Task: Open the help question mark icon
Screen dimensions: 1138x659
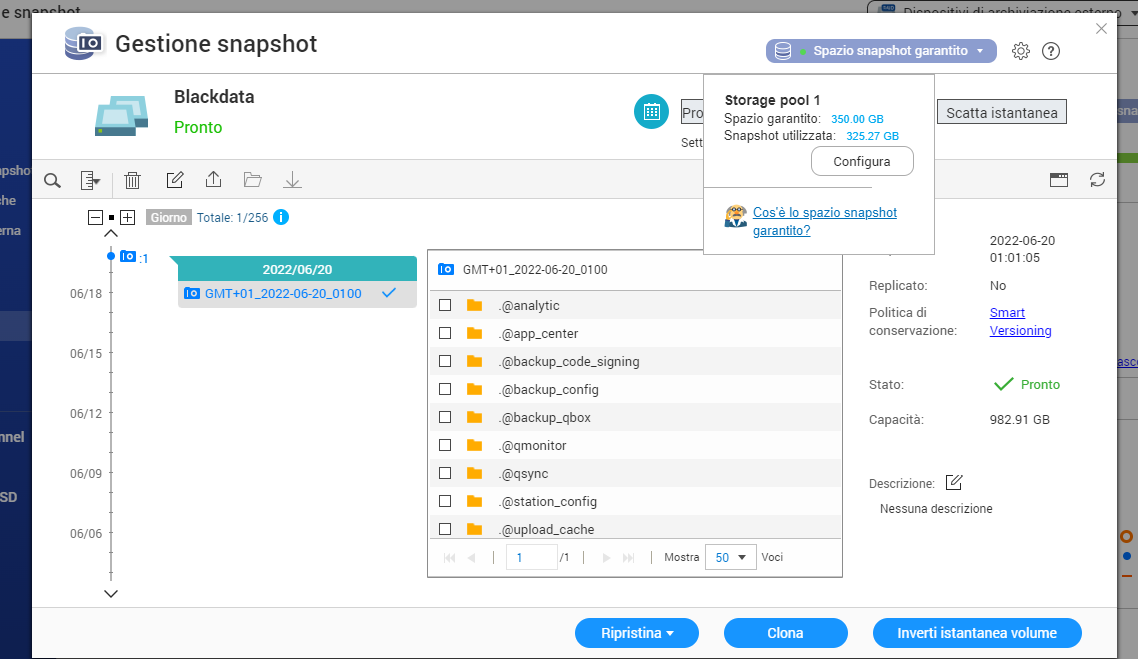Action: tap(1050, 51)
